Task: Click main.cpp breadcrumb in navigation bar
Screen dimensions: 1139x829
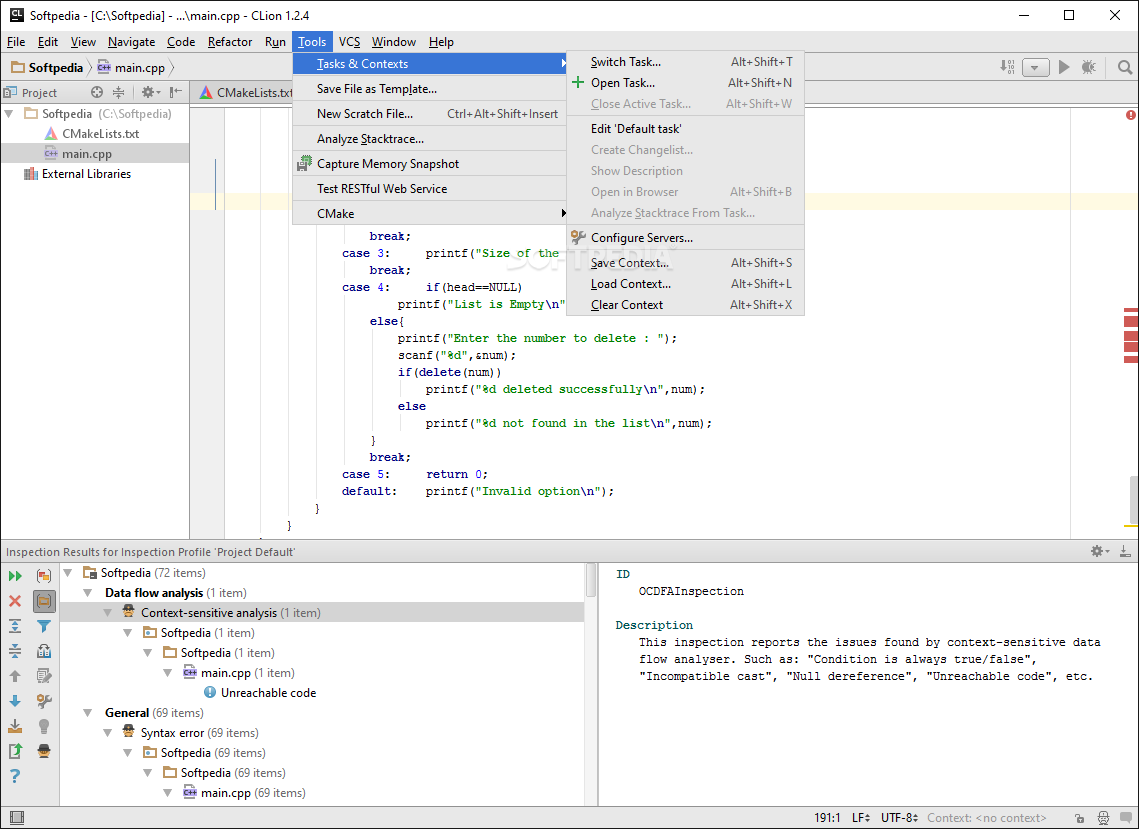Action: tap(131, 68)
